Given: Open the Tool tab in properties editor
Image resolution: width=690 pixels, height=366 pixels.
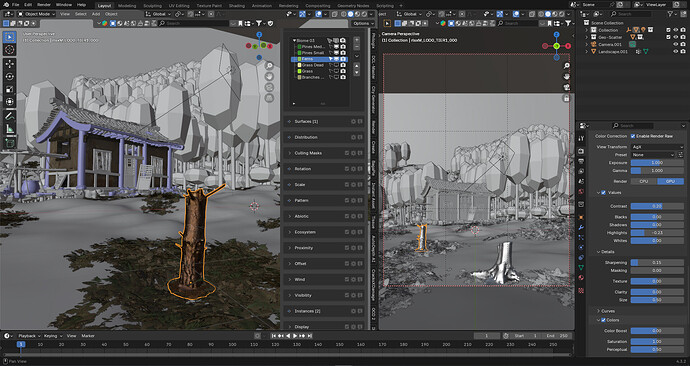Looking at the screenshot, I should (x=581, y=139).
